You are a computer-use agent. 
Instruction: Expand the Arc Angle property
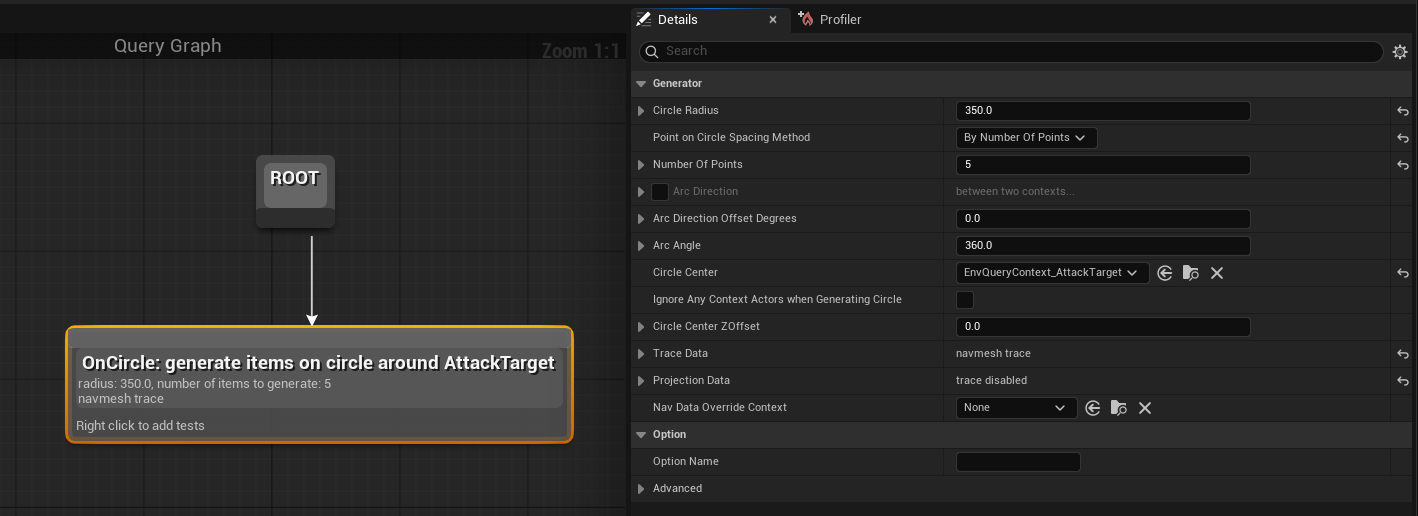tap(641, 246)
